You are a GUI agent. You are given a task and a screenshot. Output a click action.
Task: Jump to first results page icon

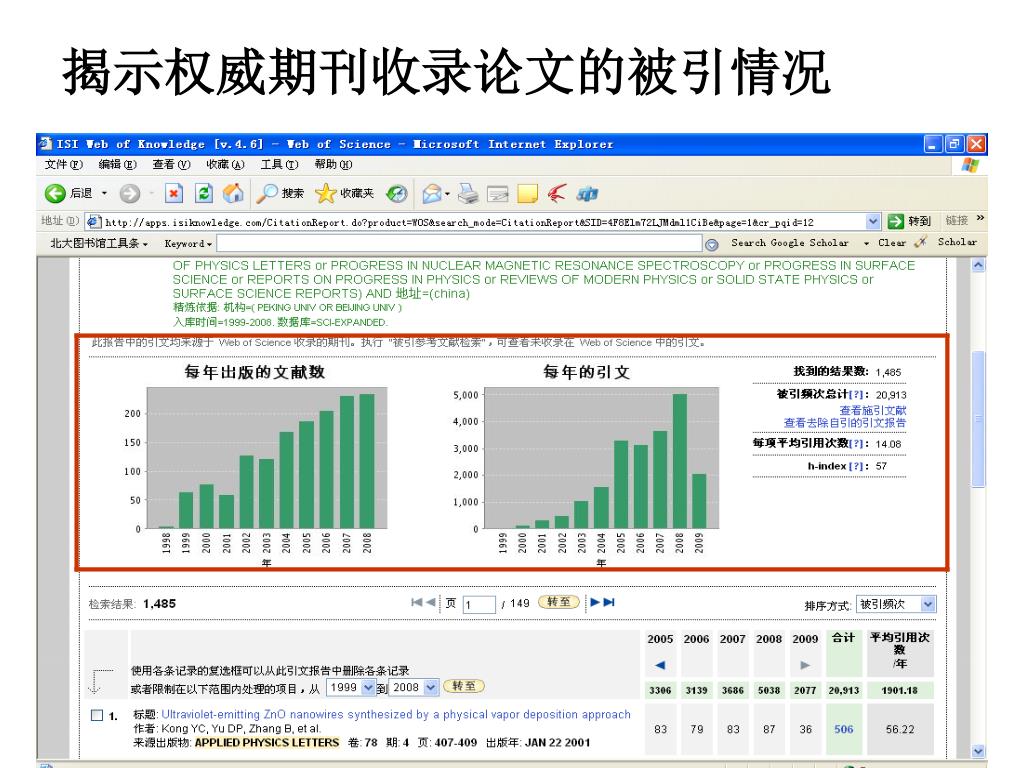[417, 602]
